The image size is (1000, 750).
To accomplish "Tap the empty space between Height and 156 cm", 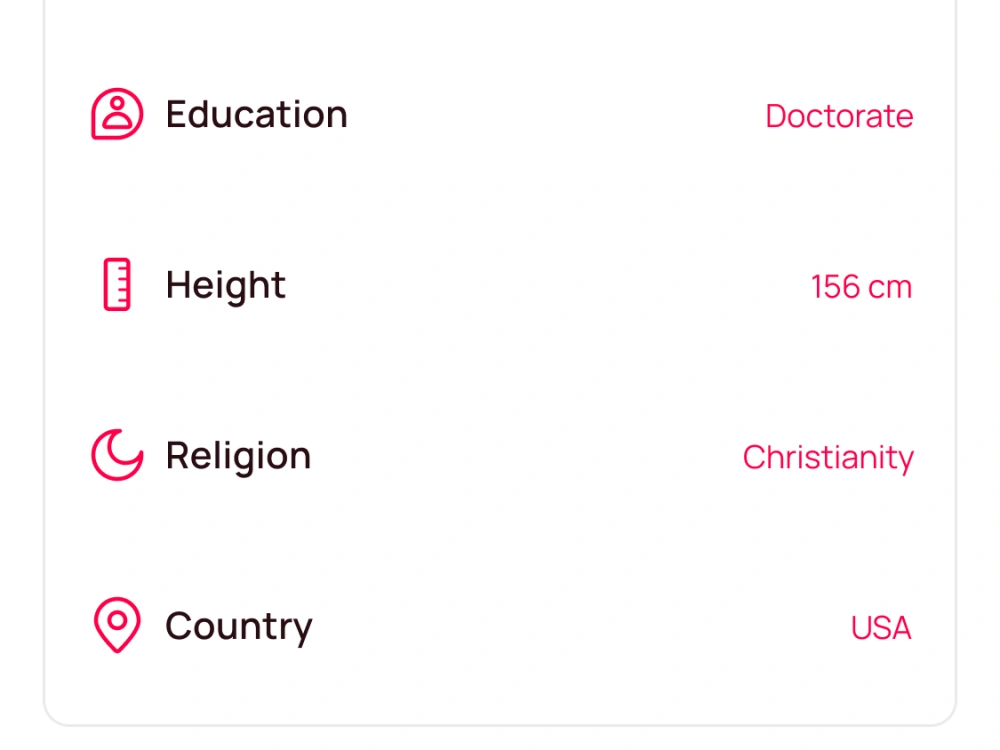I will tap(548, 286).
